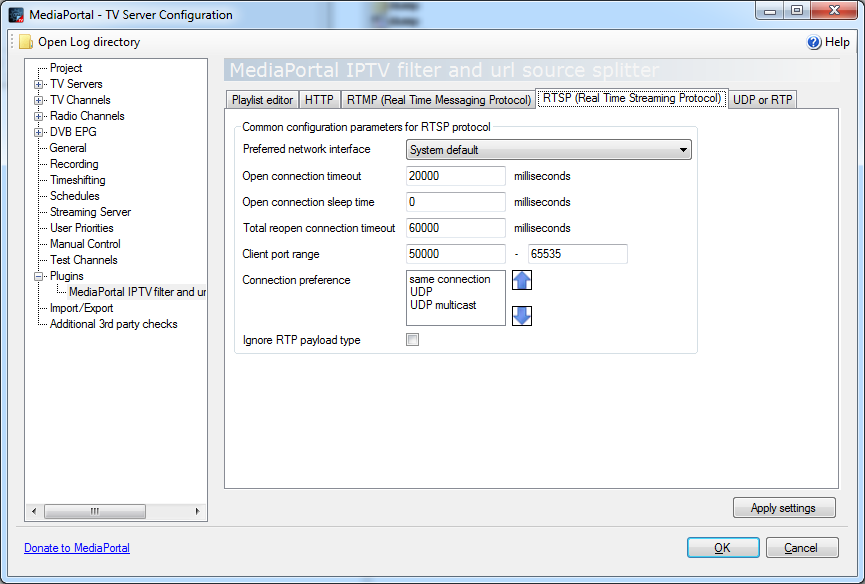The height and width of the screenshot is (584, 865).
Task: Open the RTMP (Real Time Messaging Protocol) tab
Action: coord(439,100)
